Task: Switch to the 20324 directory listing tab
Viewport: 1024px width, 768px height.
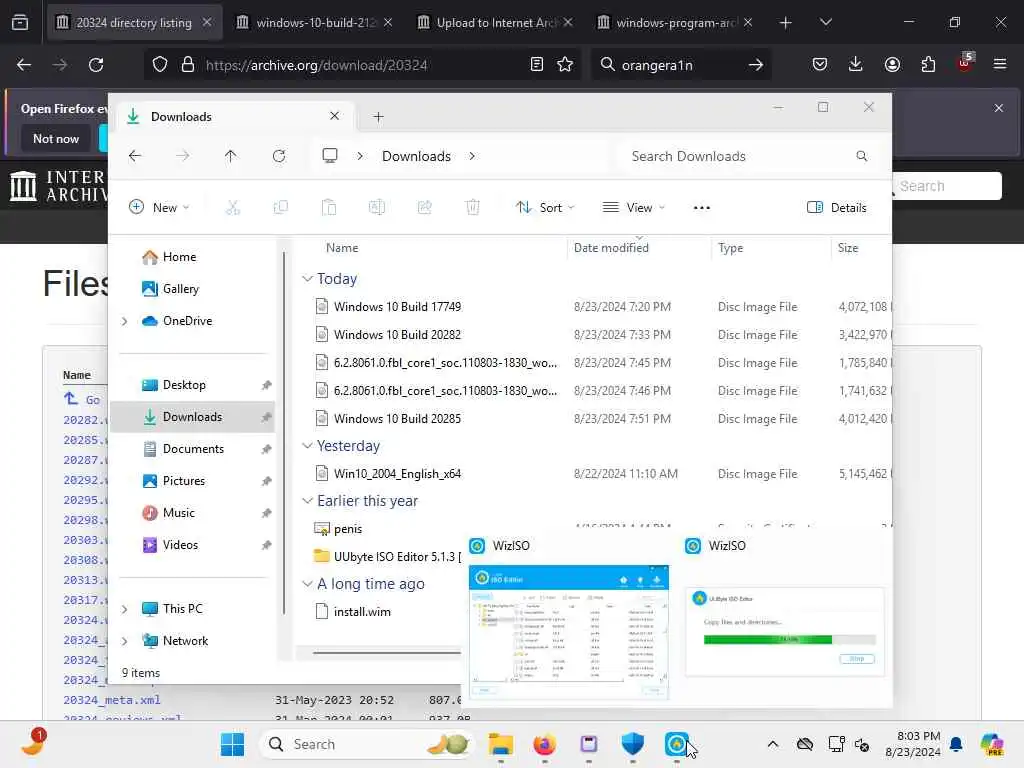Action: click(134, 22)
